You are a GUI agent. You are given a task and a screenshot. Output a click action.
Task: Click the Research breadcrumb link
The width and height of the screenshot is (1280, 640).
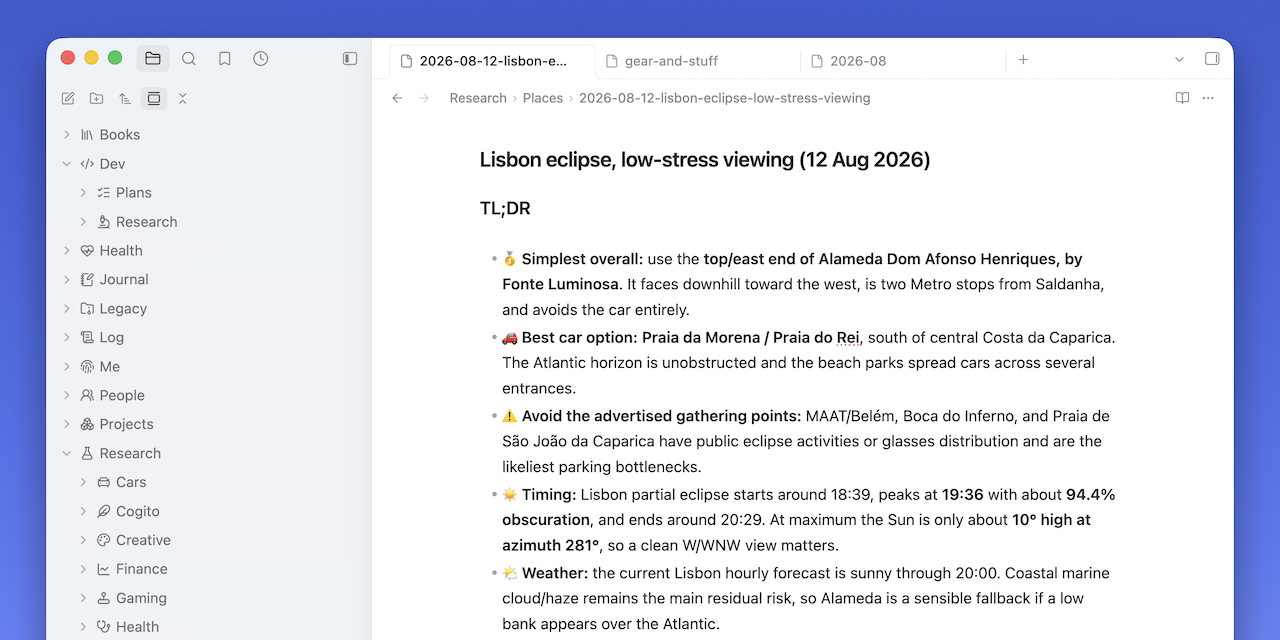point(478,98)
